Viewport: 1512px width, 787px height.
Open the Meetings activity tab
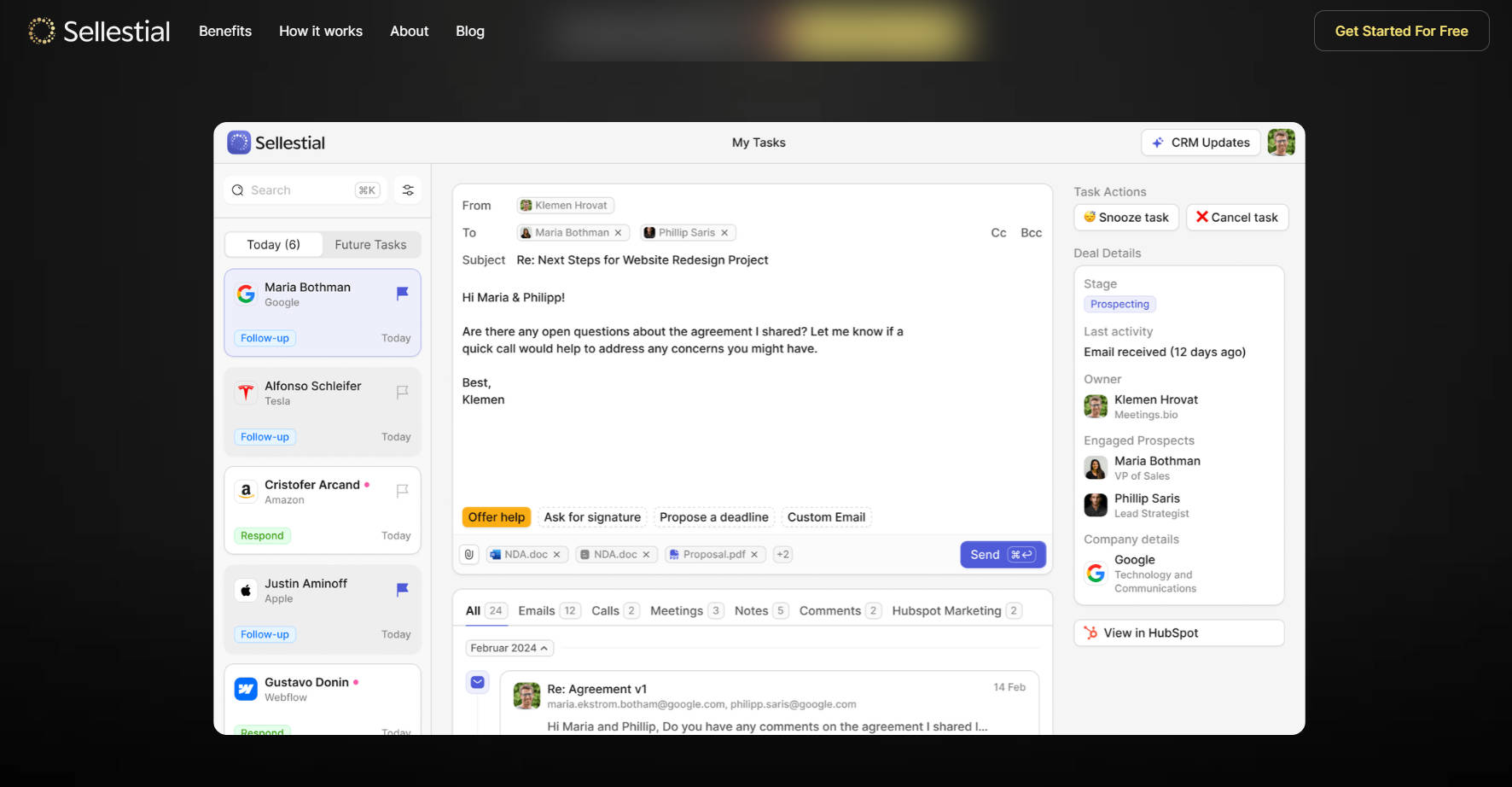coord(676,611)
